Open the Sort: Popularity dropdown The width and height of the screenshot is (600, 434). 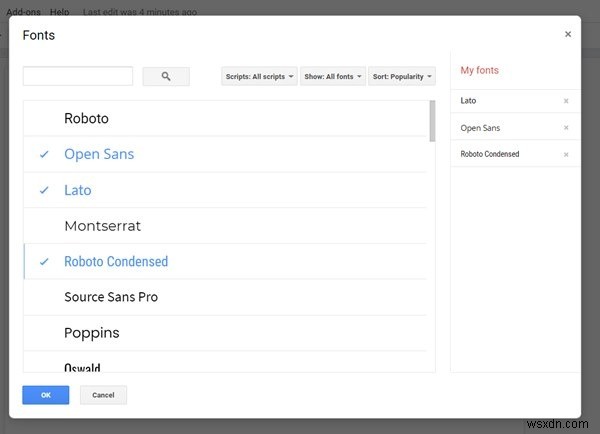(402, 76)
